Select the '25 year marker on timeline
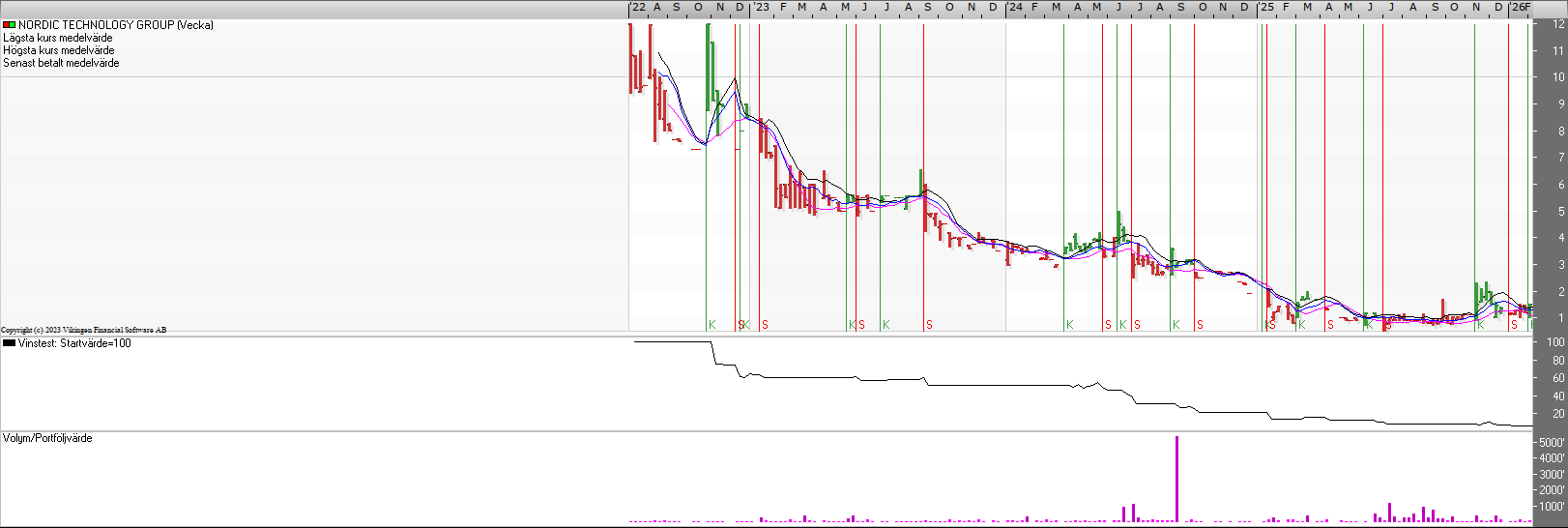 1266,7
